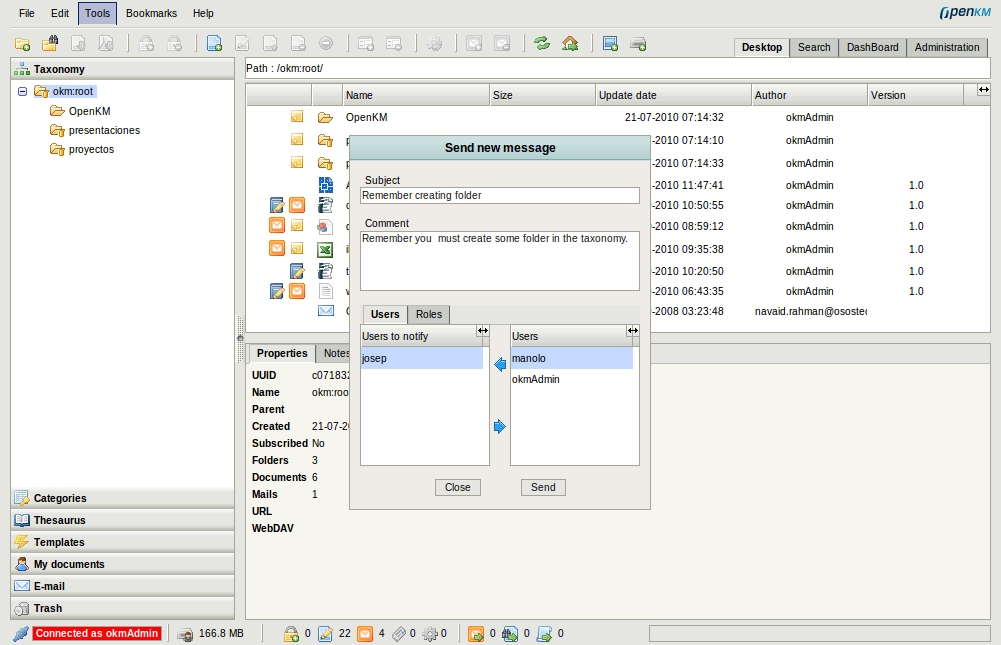Click the green Refresh arrows icon
This screenshot has width=1001, height=645.
pyautogui.click(x=542, y=43)
